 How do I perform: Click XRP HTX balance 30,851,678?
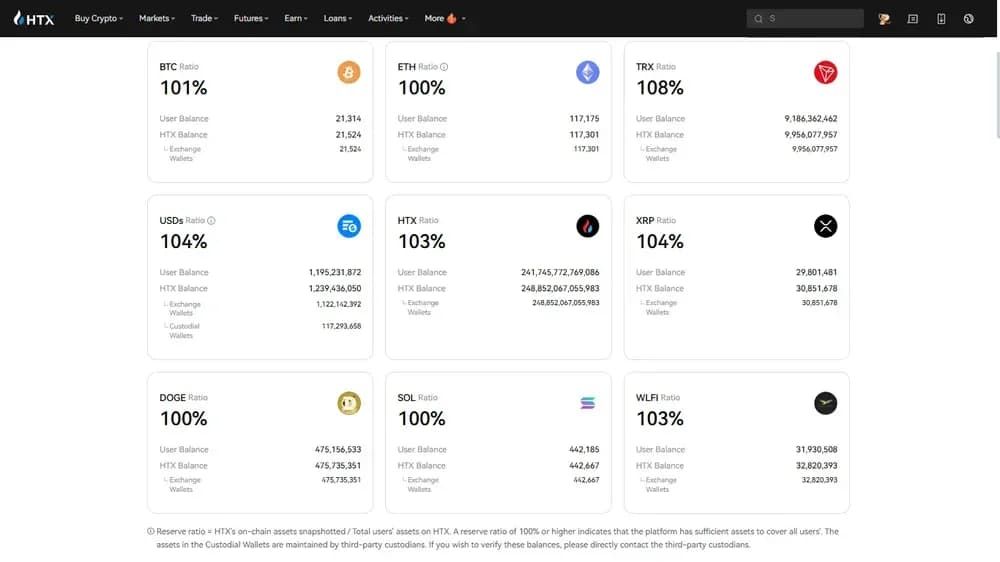816,288
